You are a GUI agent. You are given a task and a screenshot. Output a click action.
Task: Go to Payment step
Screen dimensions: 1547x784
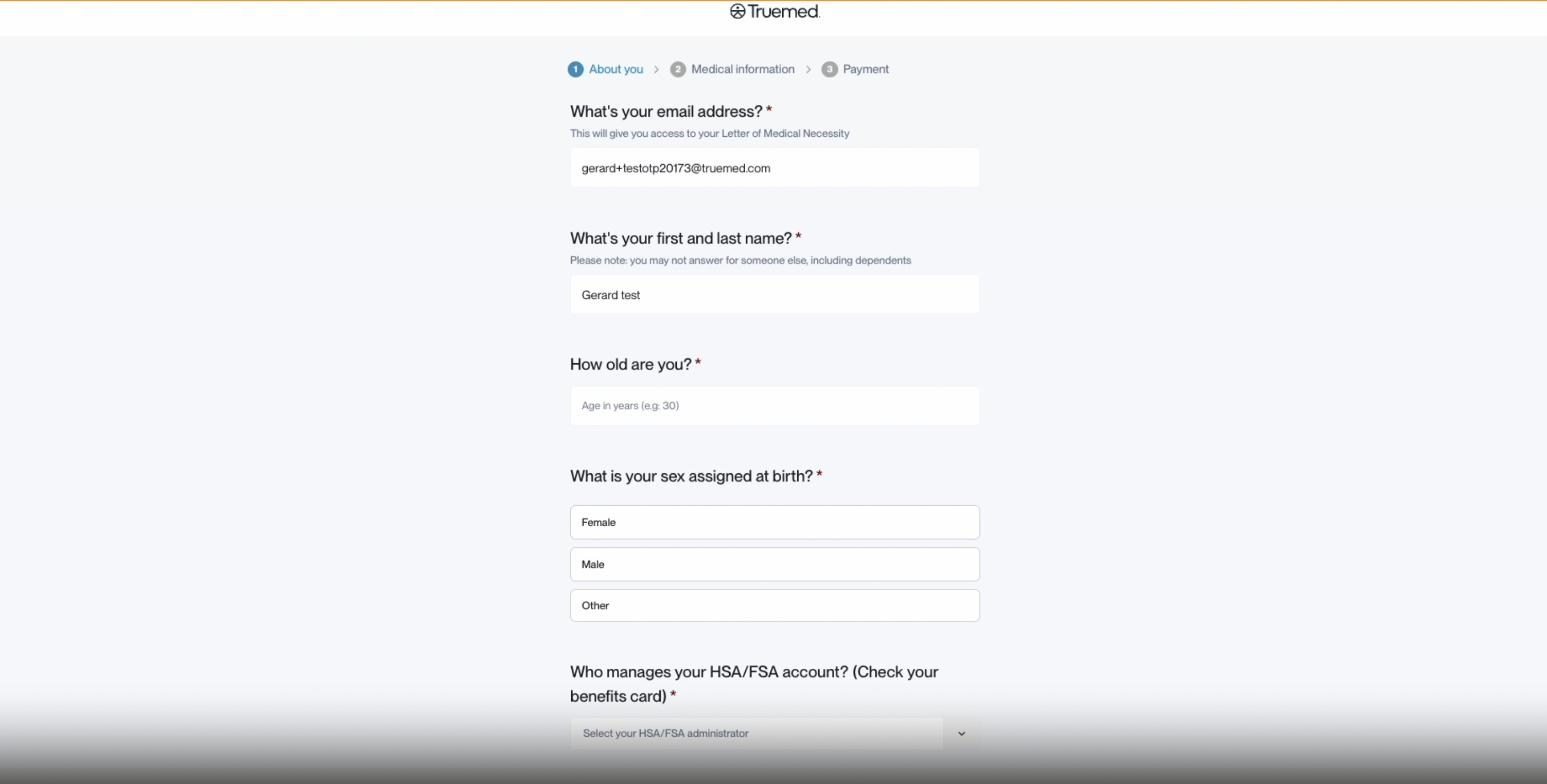(866, 69)
